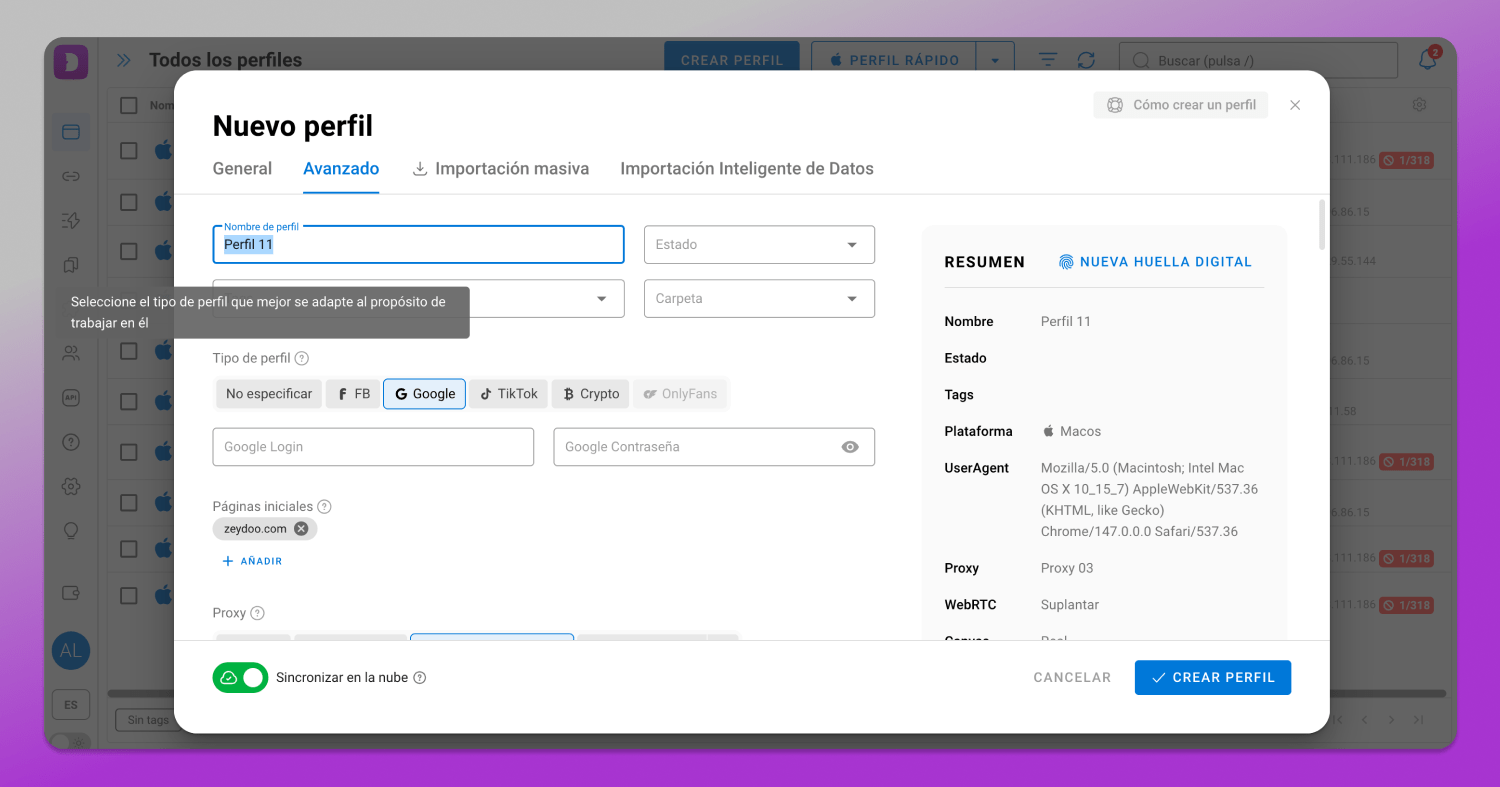The image size is (1500, 787).
Task: Click the red 1/318 badge in the first row
Action: coord(1406,160)
